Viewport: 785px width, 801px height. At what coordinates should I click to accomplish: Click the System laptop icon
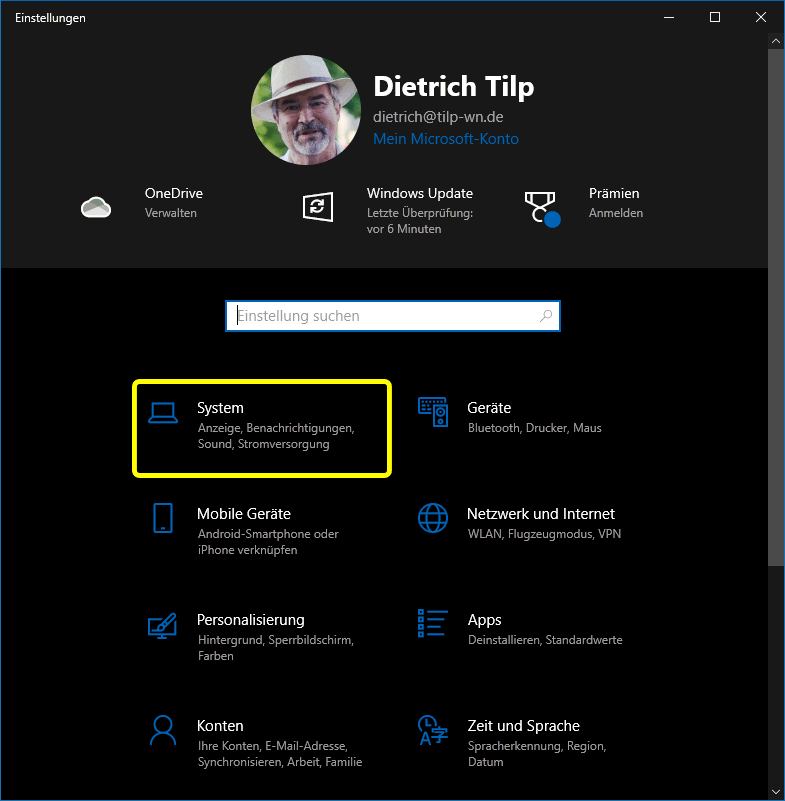(163, 413)
